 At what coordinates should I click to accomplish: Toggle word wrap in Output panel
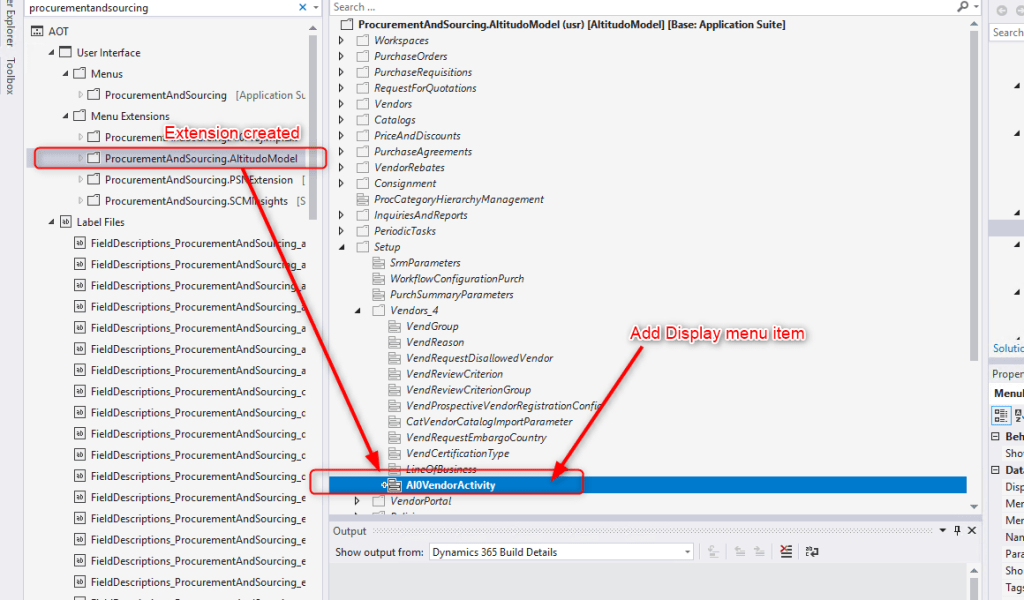(812, 552)
